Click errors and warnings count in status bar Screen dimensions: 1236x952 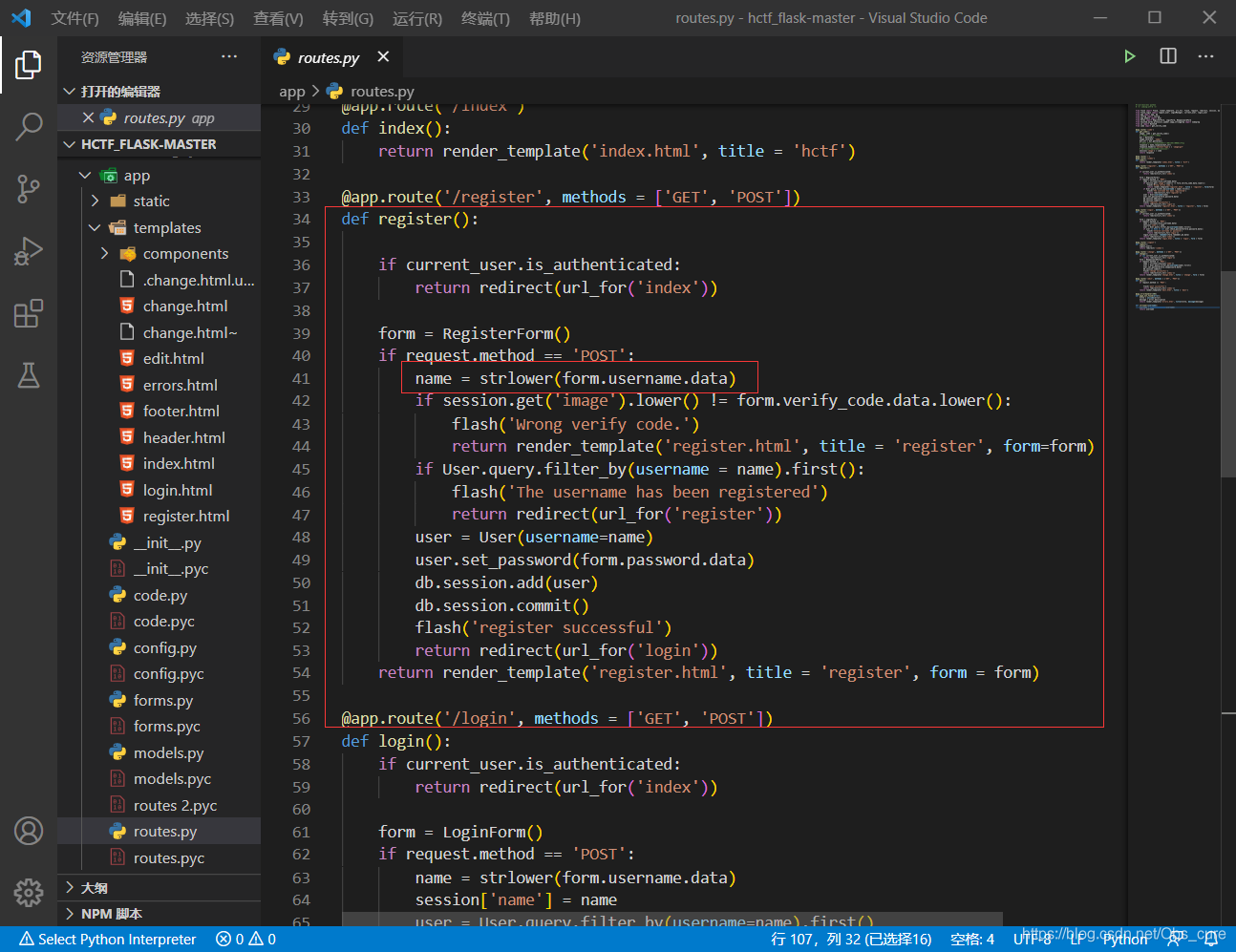click(x=245, y=940)
